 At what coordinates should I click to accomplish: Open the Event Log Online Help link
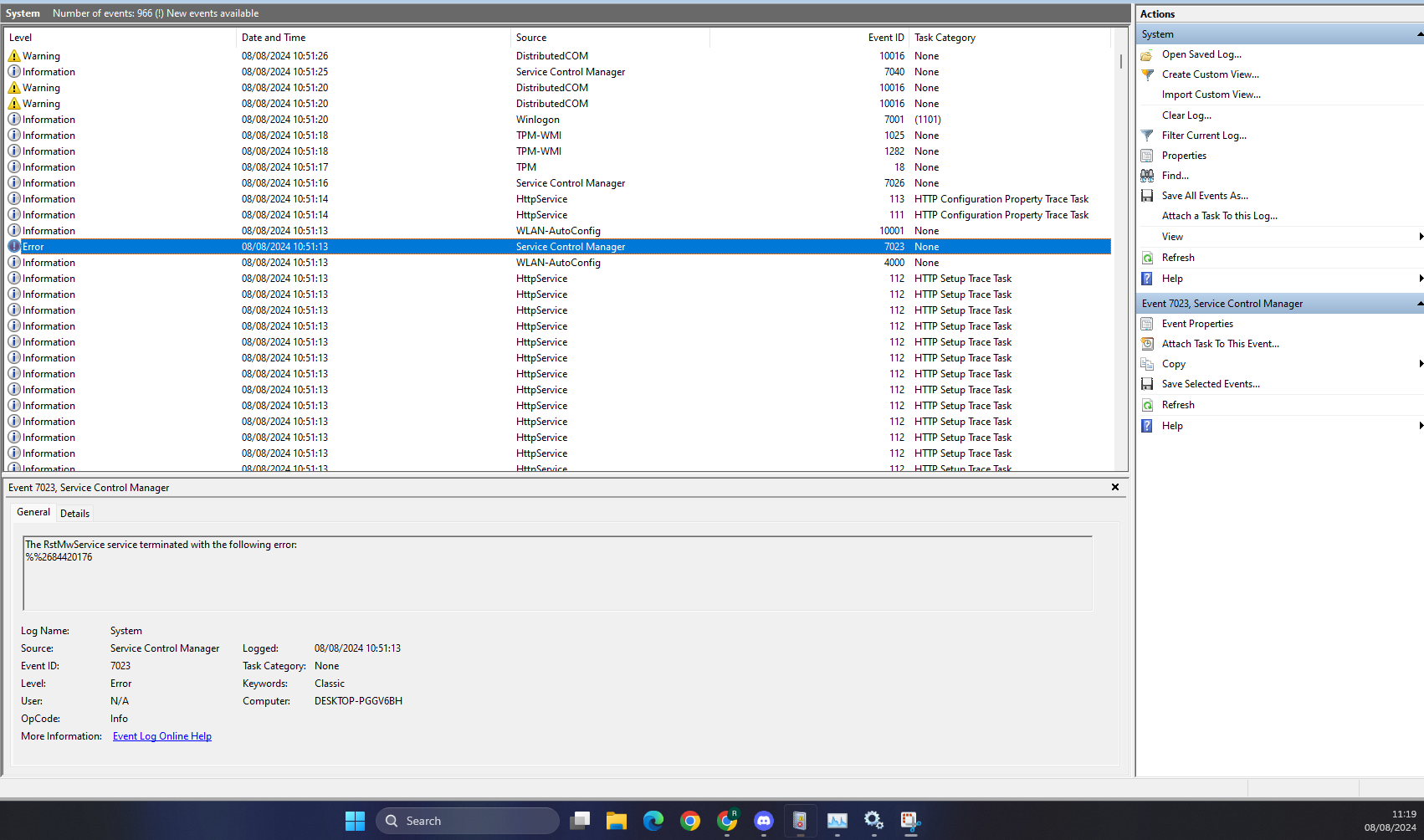pos(162,736)
